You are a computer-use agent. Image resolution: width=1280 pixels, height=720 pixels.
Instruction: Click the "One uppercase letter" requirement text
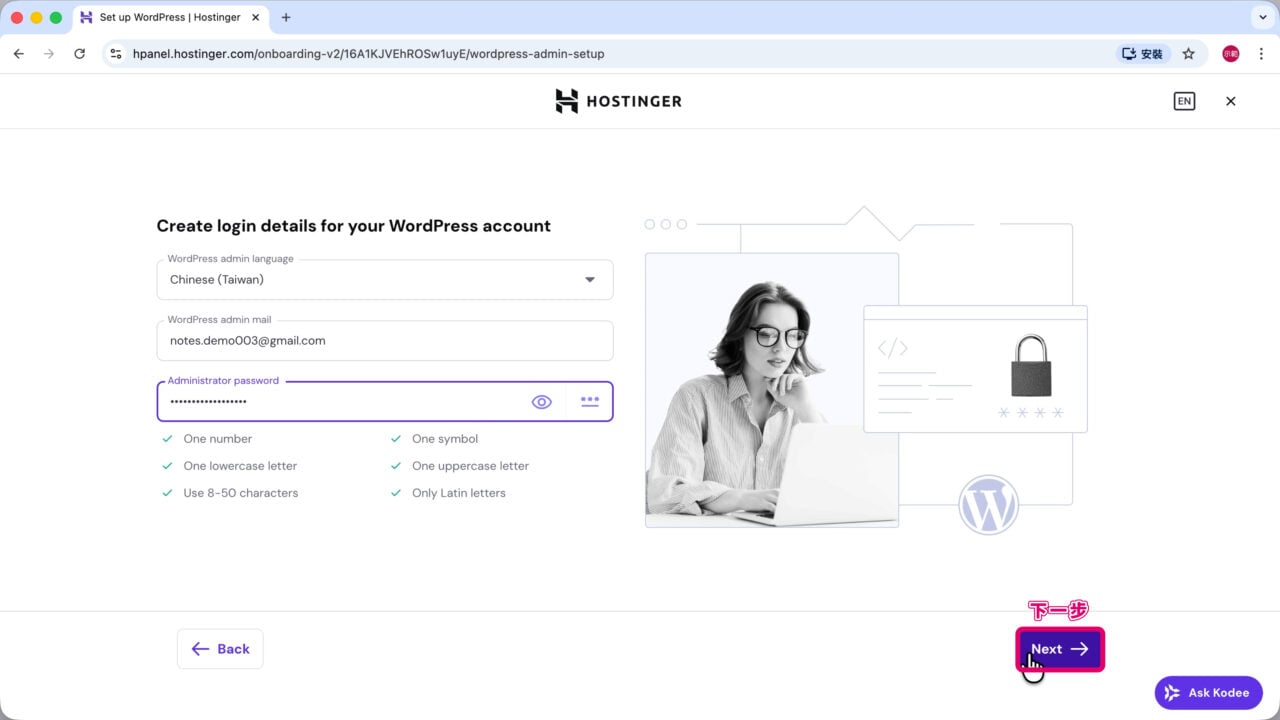coord(470,466)
